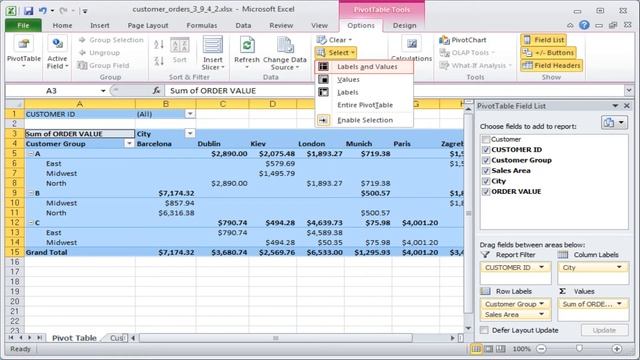
Task: Click the Group Field button
Action: pyautogui.click(x=104, y=65)
